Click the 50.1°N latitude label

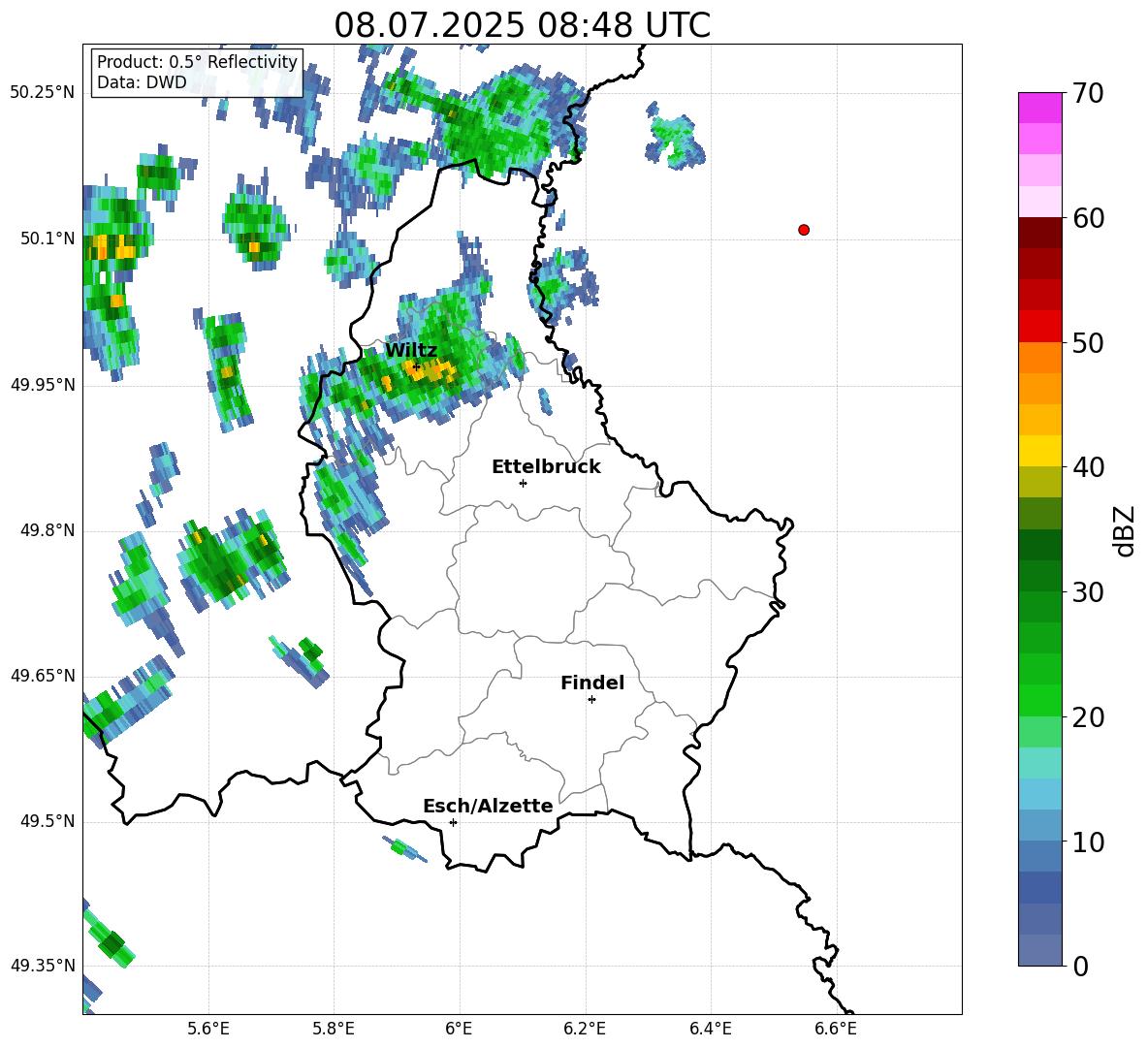[48, 238]
